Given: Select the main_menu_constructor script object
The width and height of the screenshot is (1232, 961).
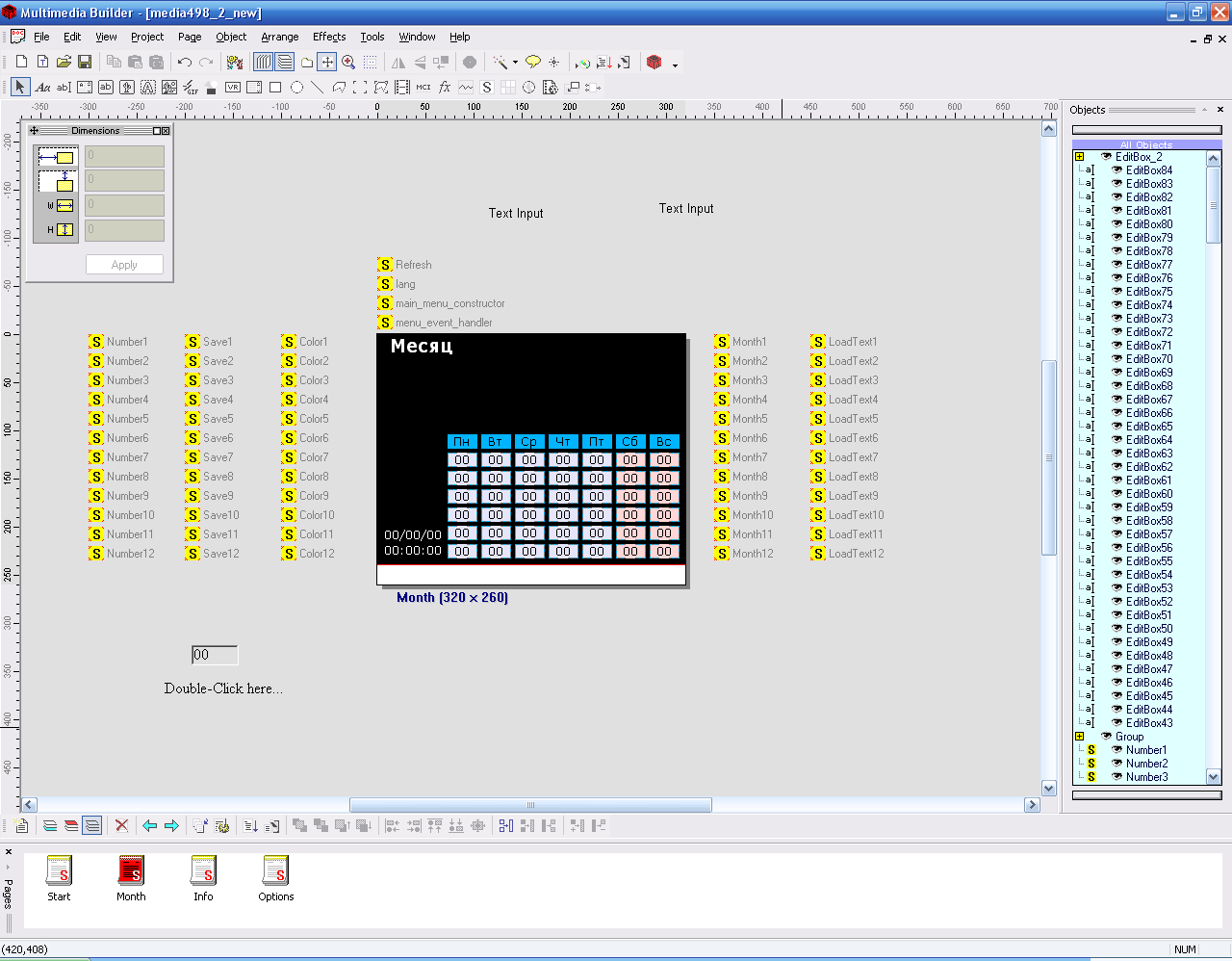Looking at the screenshot, I should click(441, 303).
